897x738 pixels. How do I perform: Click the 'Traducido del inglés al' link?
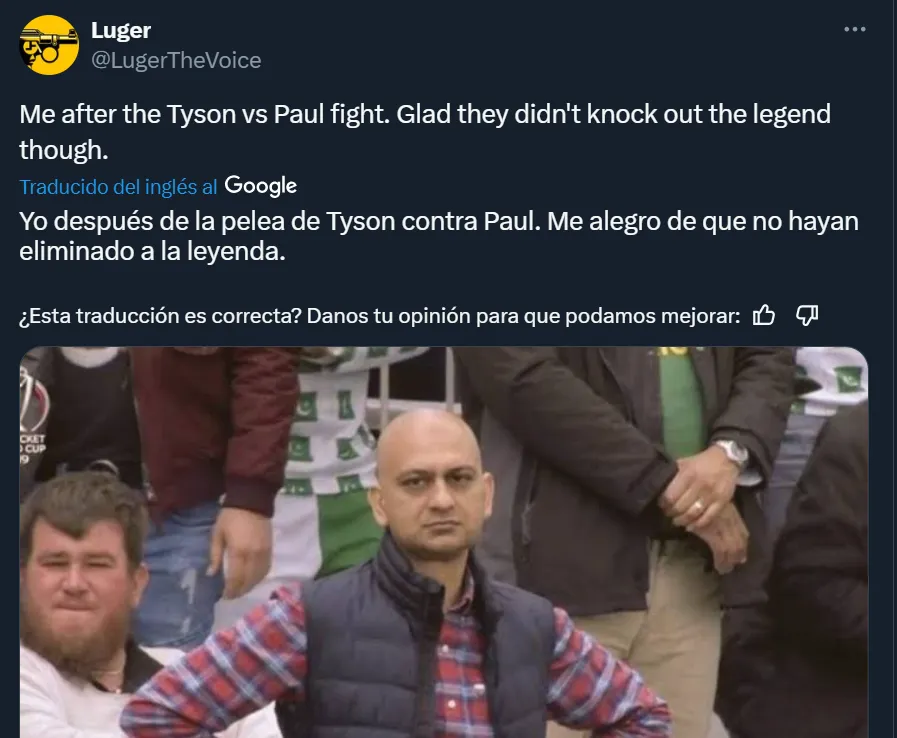[x=118, y=187]
